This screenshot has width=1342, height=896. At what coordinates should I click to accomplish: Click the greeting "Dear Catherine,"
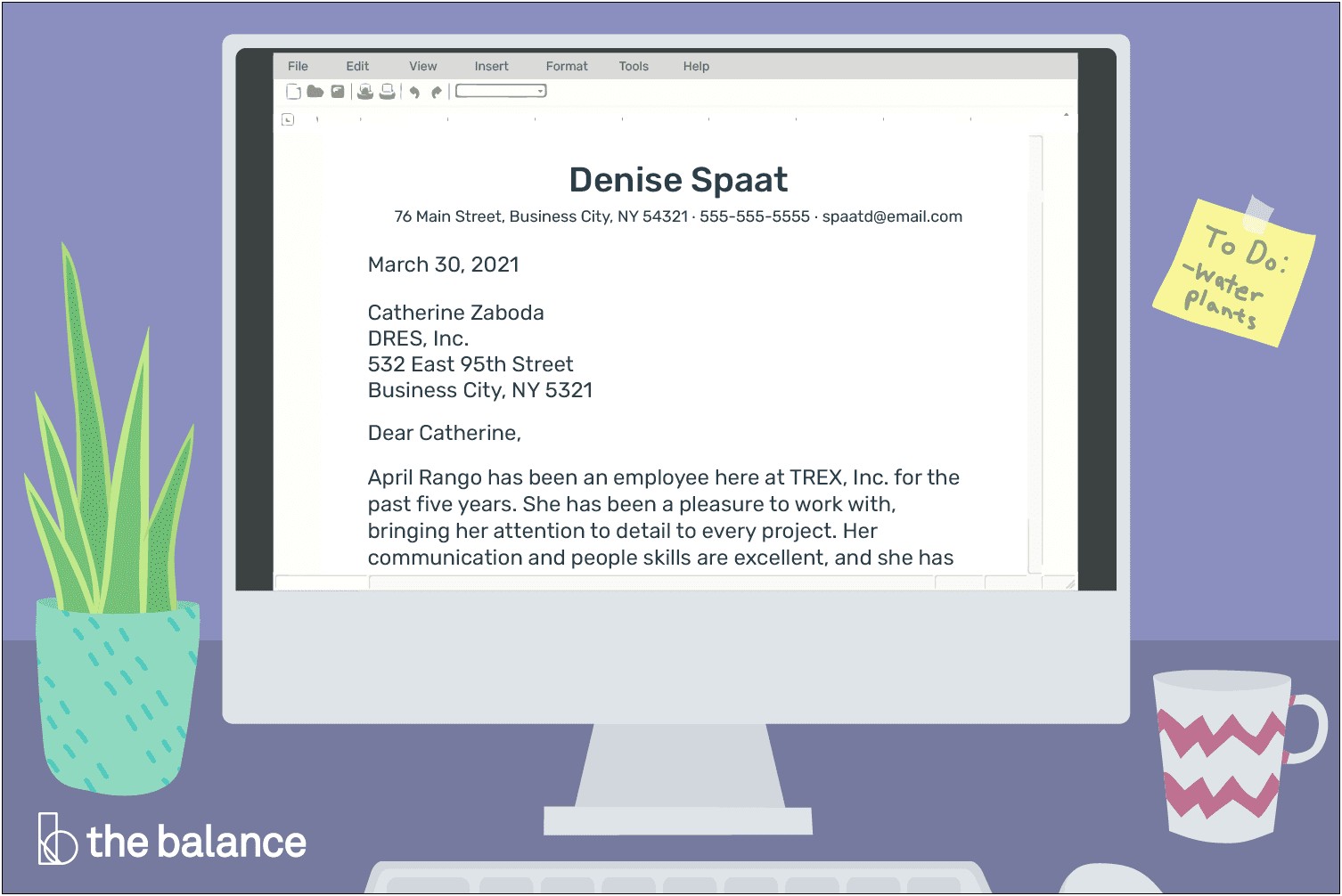(x=444, y=433)
